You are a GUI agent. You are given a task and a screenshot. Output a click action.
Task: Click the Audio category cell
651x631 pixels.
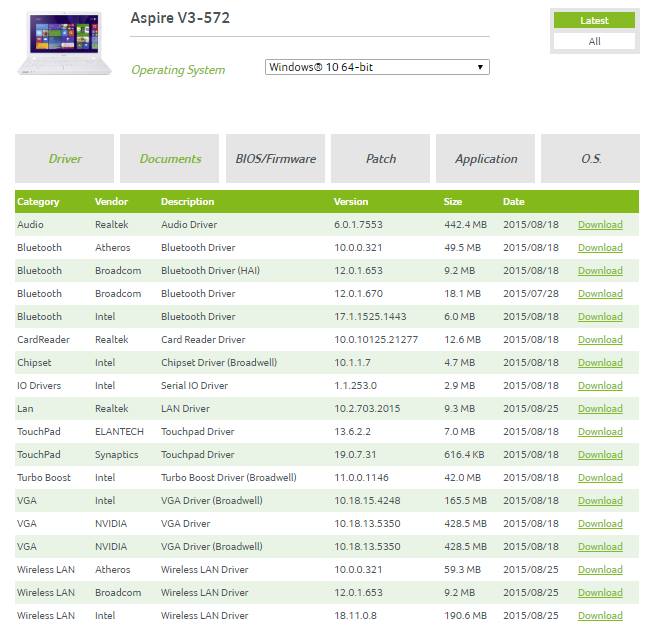click(x=30, y=225)
